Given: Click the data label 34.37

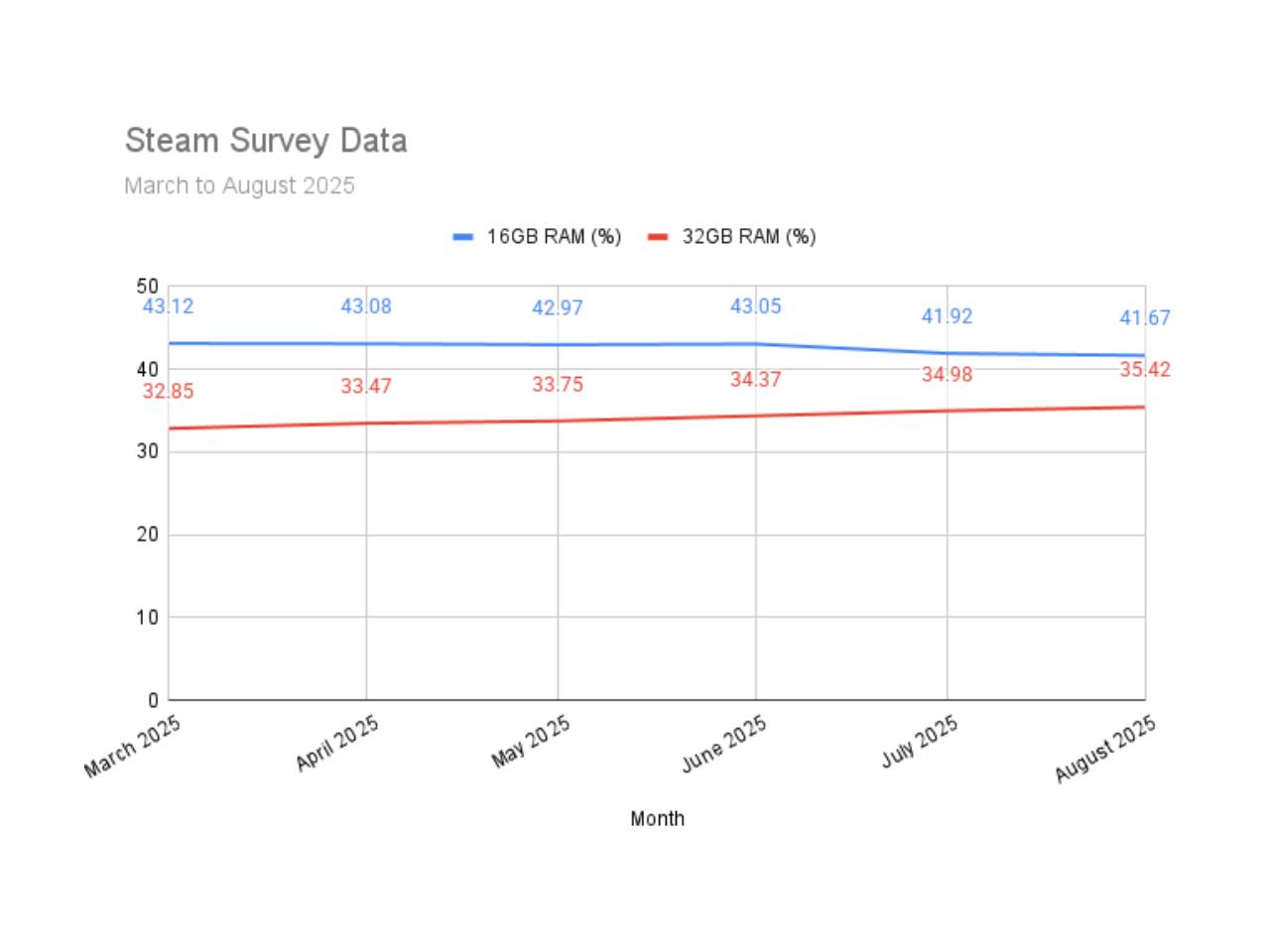Looking at the screenshot, I should click(x=756, y=380).
